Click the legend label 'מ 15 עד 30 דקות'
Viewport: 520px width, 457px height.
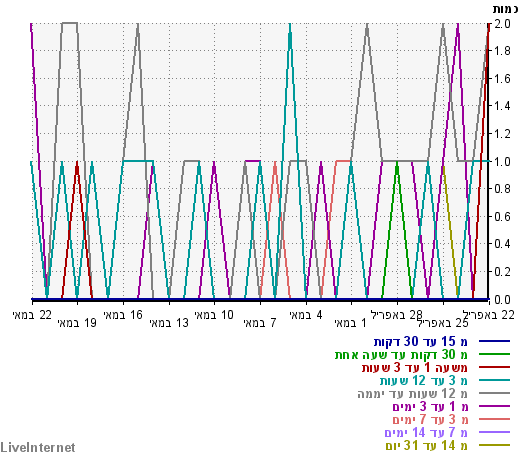coord(421,341)
